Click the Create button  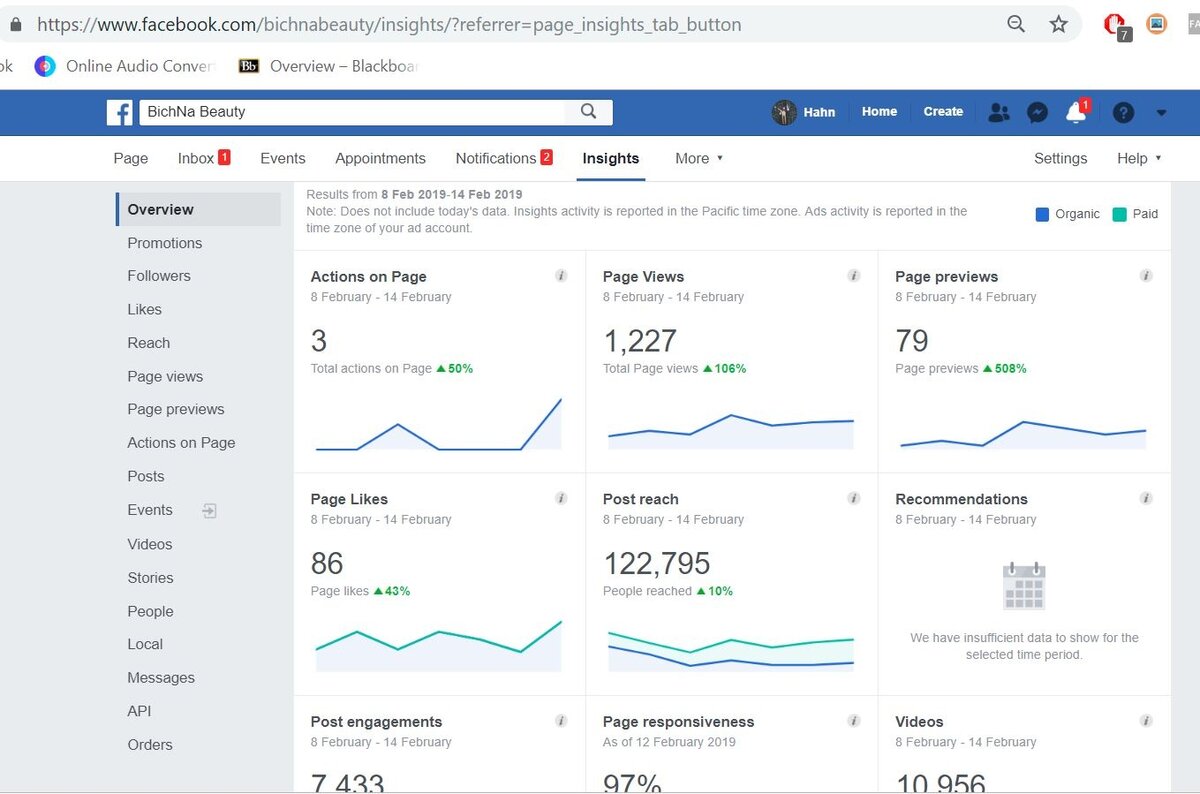pyautogui.click(x=943, y=112)
